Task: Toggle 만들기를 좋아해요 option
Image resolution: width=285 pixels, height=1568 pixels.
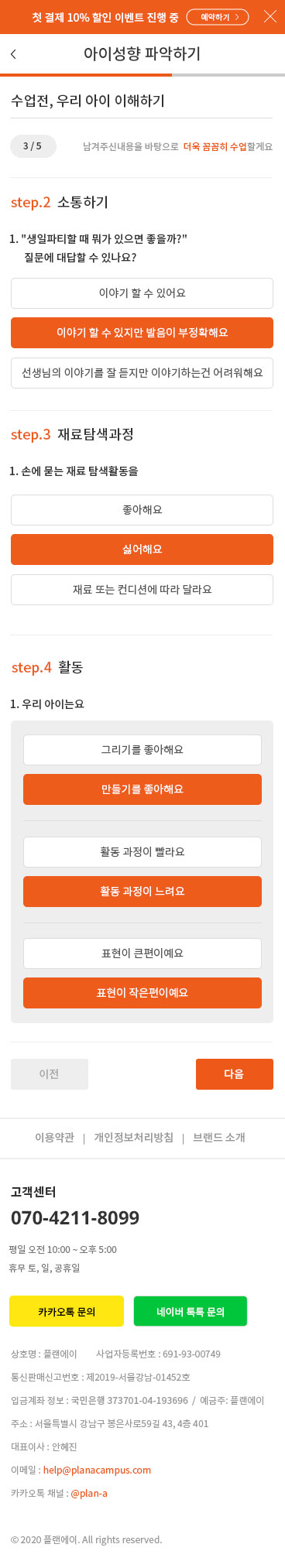Action: [x=142, y=789]
